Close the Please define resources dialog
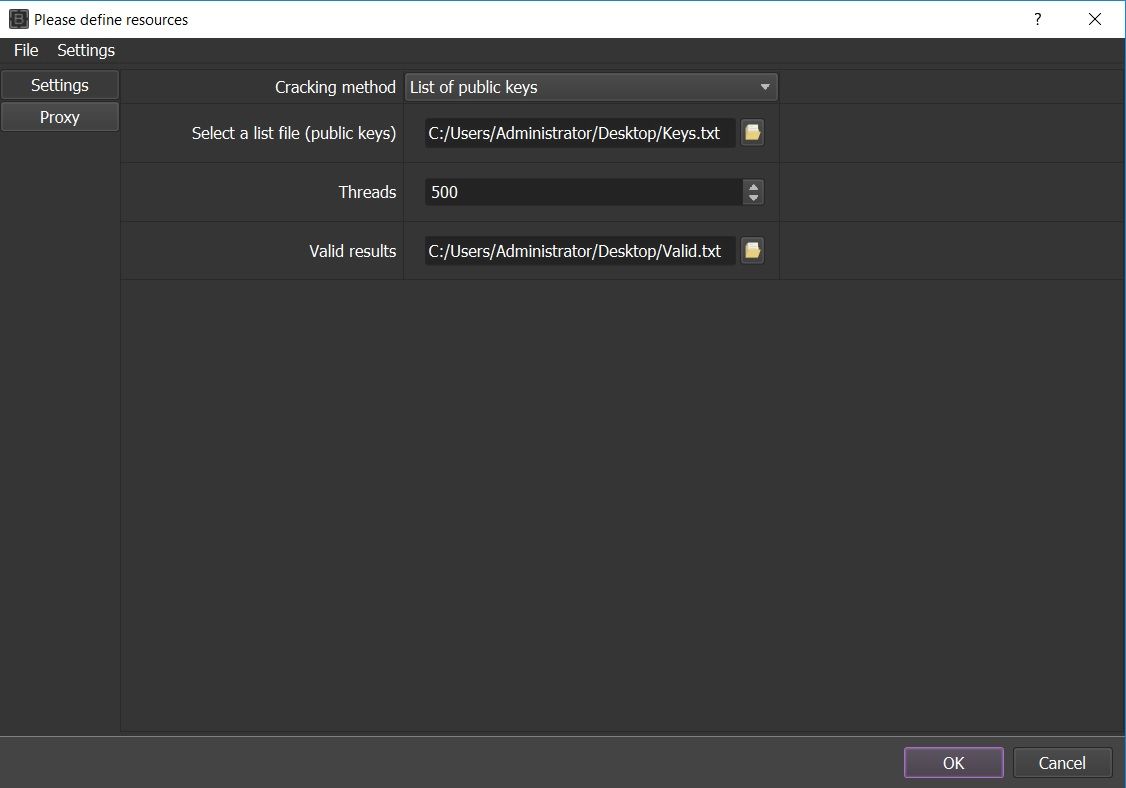Image resolution: width=1126 pixels, height=788 pixels. tap(1094, 19)
